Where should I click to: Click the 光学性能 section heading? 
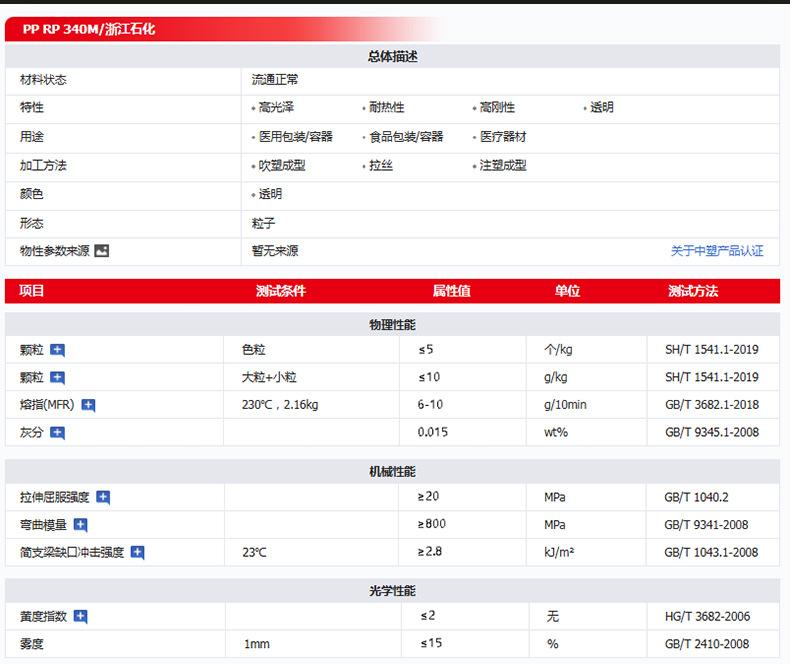click(x=392, y=590)
